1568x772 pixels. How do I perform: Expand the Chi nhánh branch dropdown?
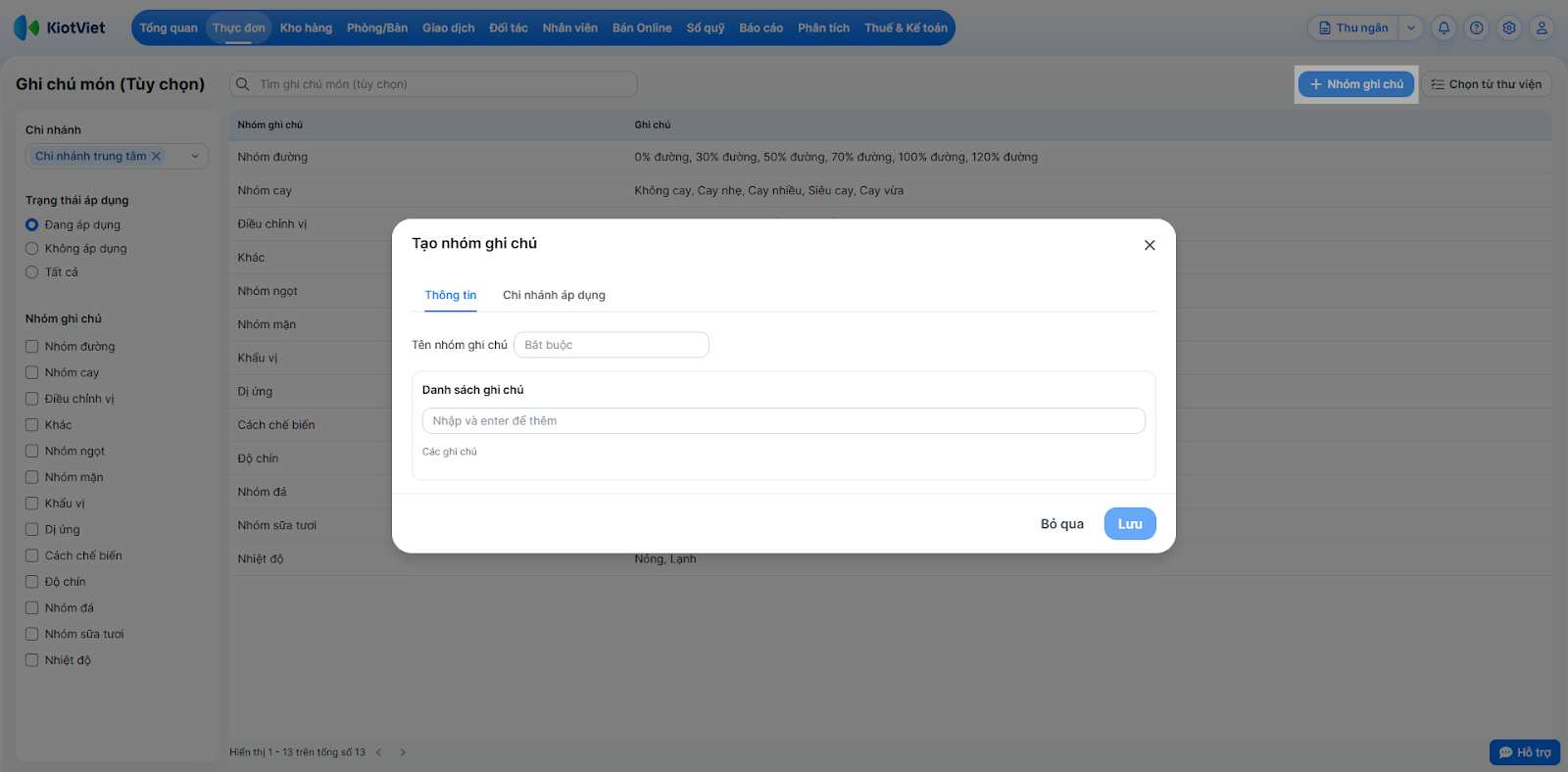pos(195,156)
